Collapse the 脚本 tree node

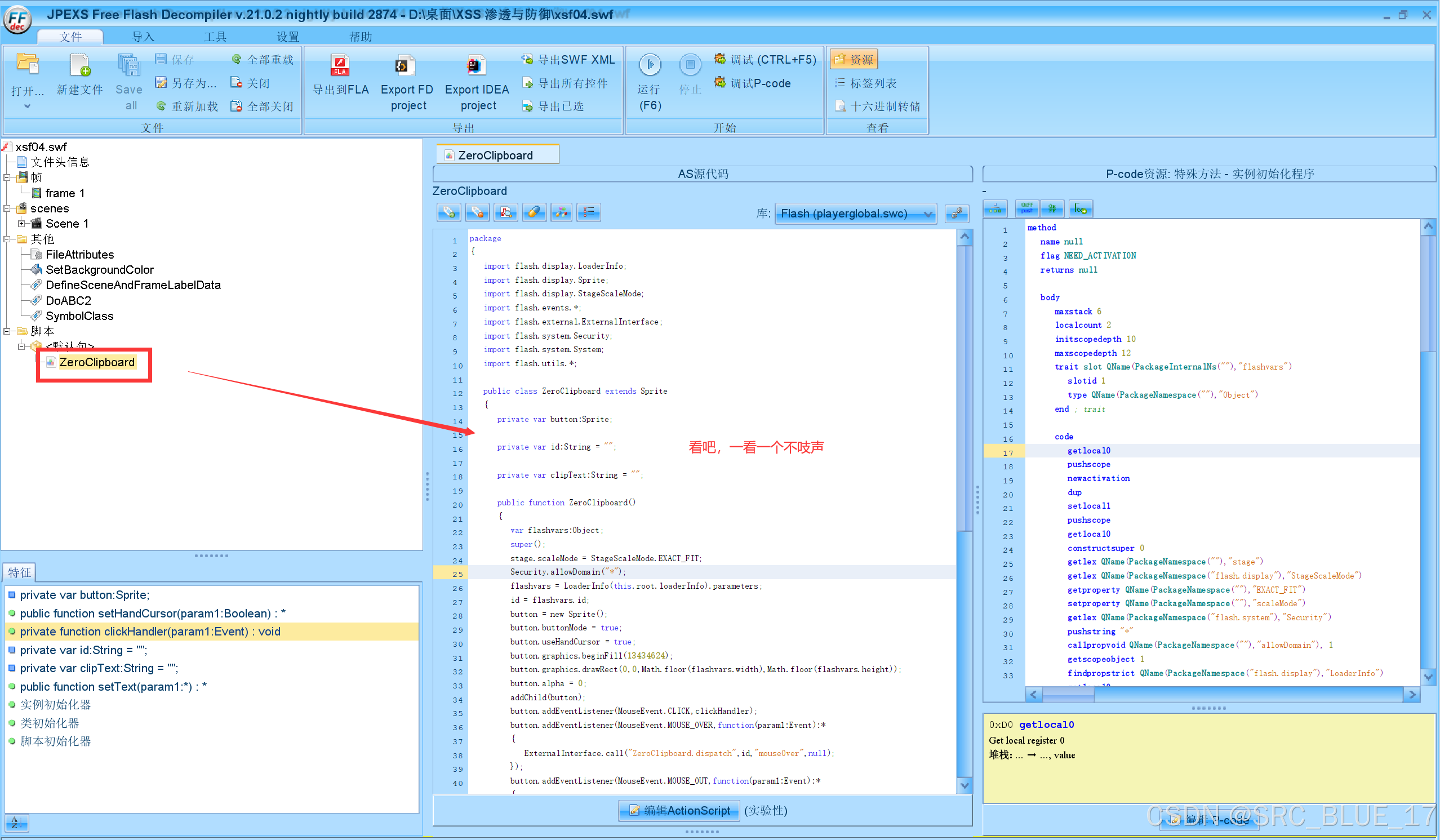click(7, 331)
